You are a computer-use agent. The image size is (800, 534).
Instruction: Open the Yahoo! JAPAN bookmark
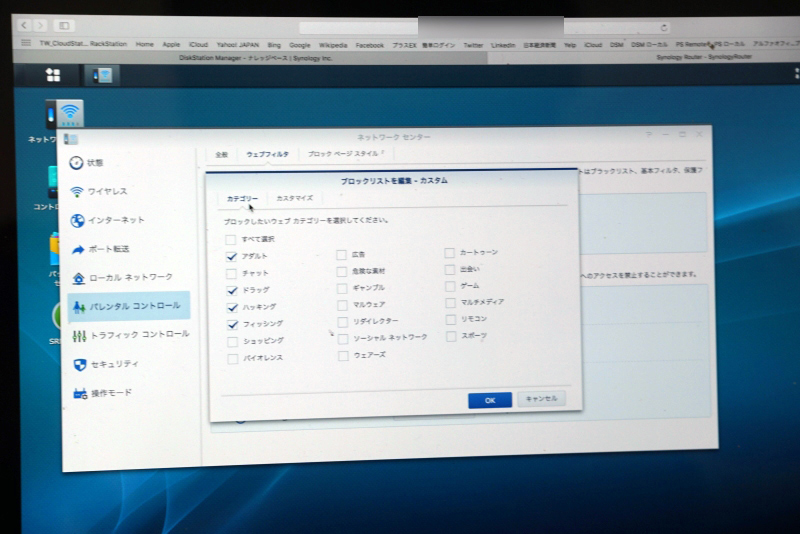[x=237, y=45]
